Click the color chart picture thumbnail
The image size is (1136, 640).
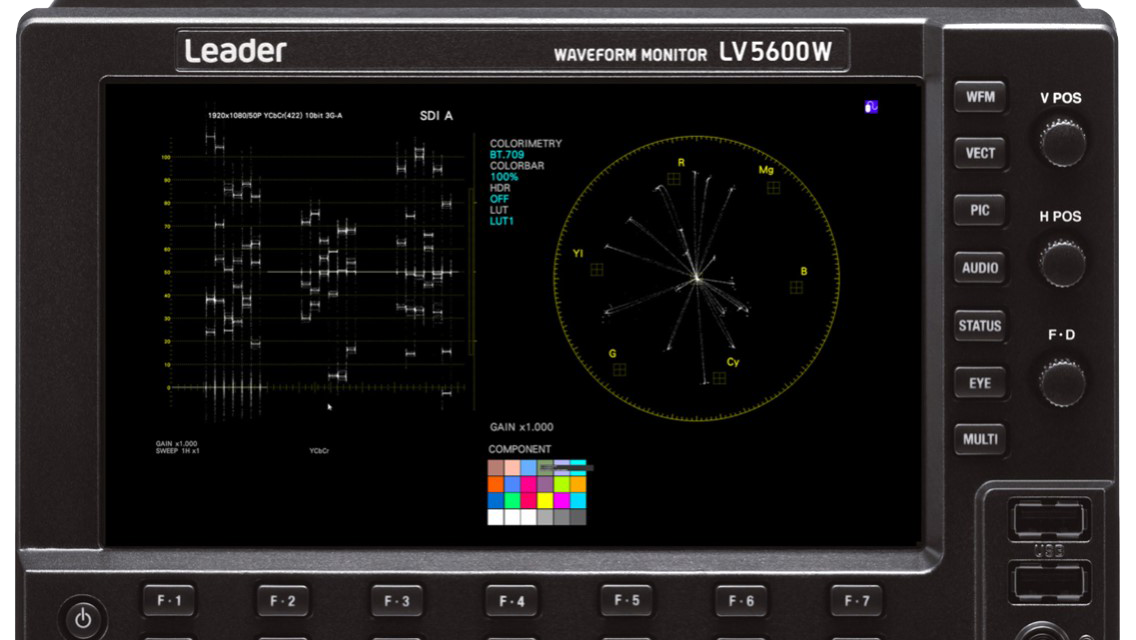pyautogui.click(x=537, y=491)
